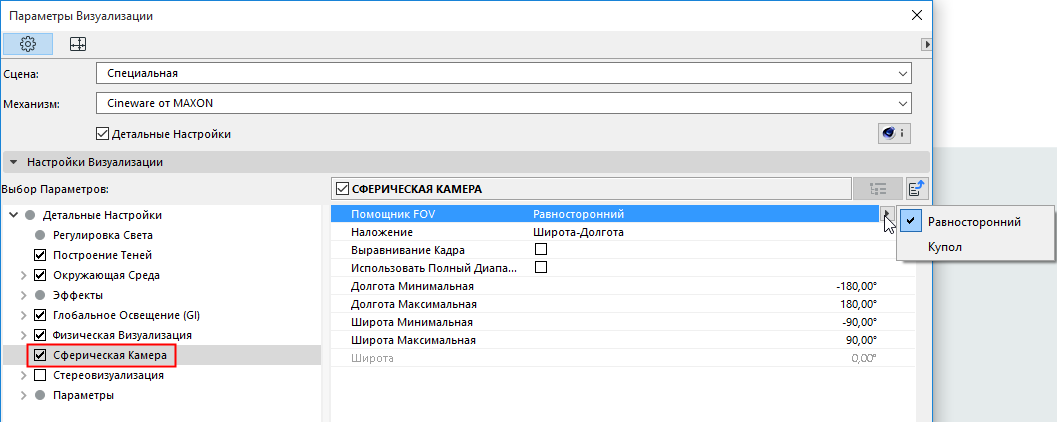Open the gear settings tab
This screenshot has height=422, width=1057.
click(x=28, y=44)
